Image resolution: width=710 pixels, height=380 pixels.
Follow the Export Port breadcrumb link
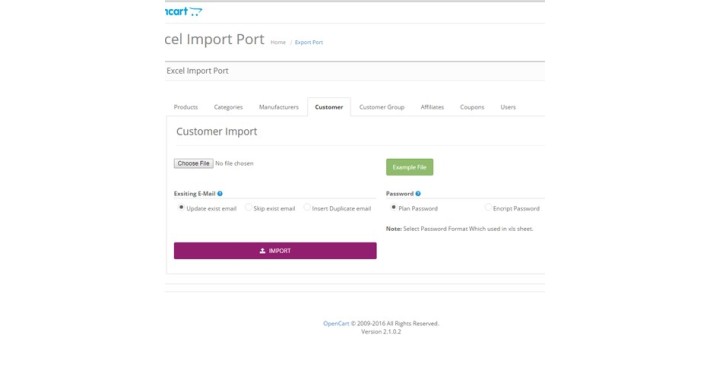[309, 42]
